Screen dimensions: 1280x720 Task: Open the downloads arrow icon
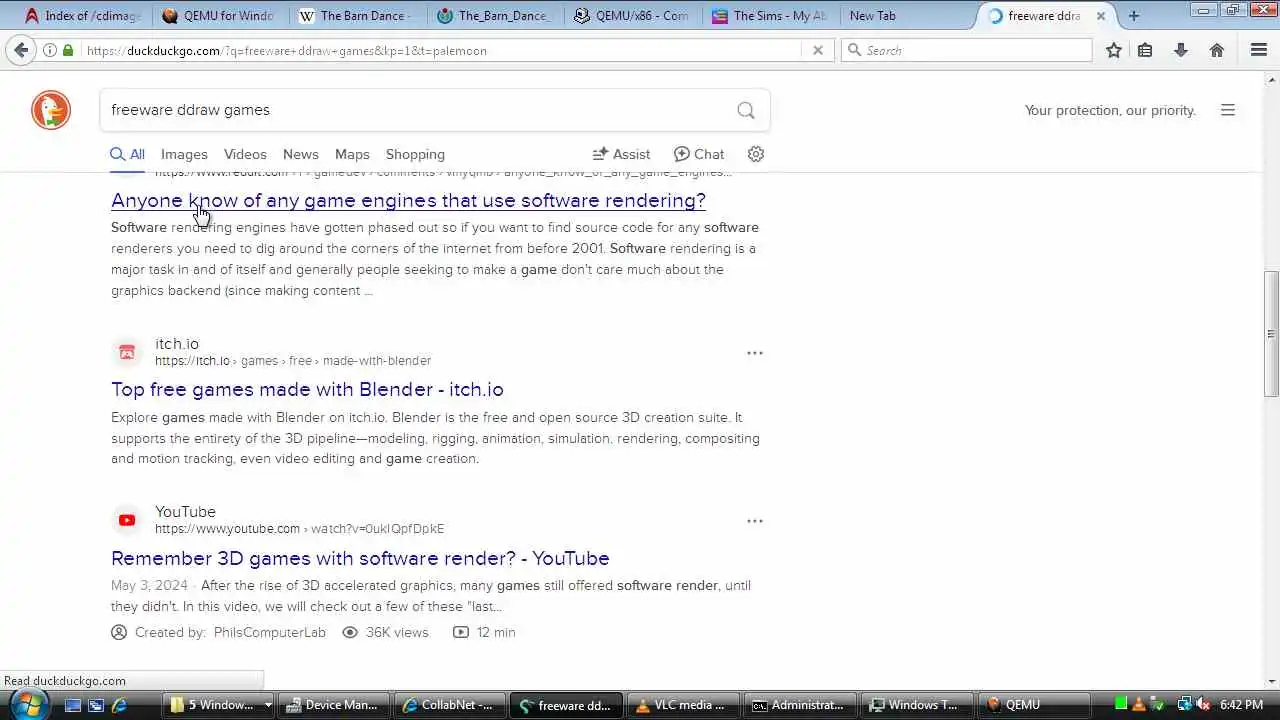1181,50
